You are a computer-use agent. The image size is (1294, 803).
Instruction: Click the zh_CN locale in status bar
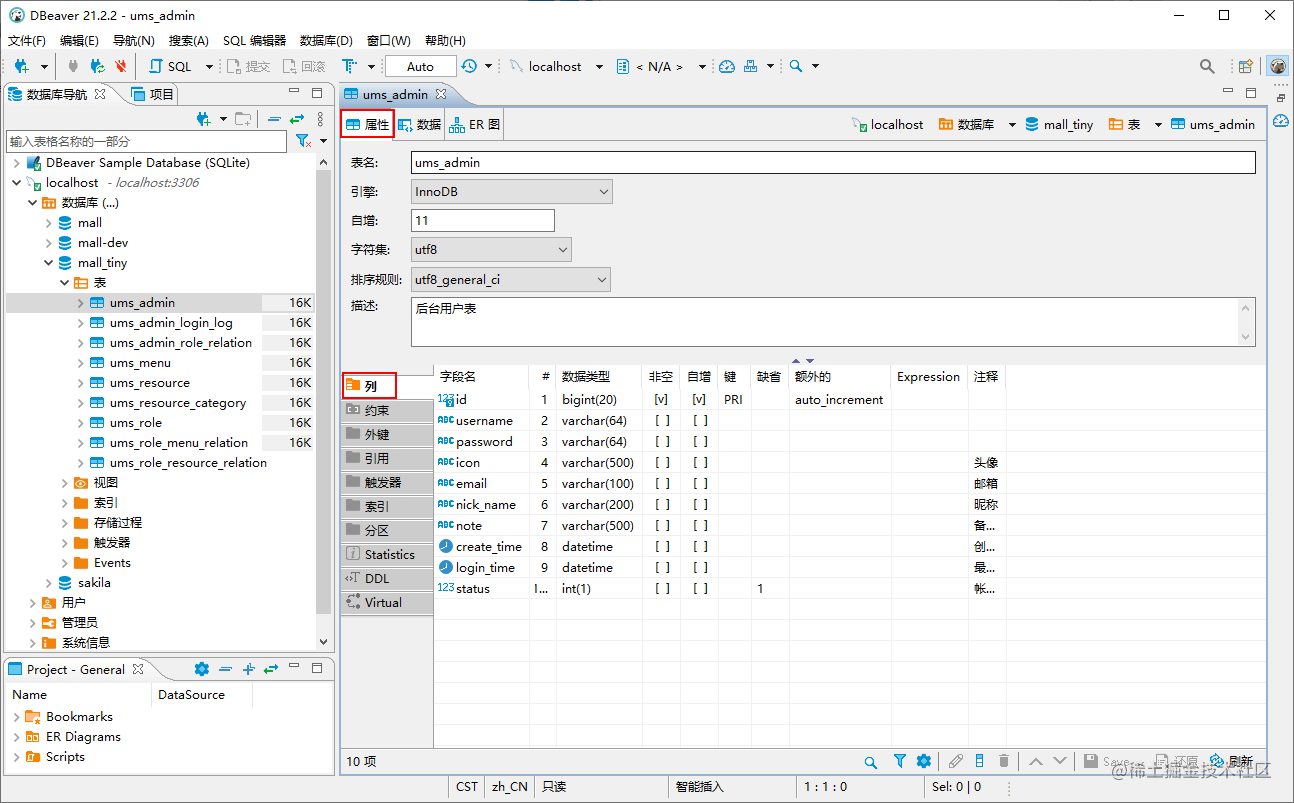point(509,787)
